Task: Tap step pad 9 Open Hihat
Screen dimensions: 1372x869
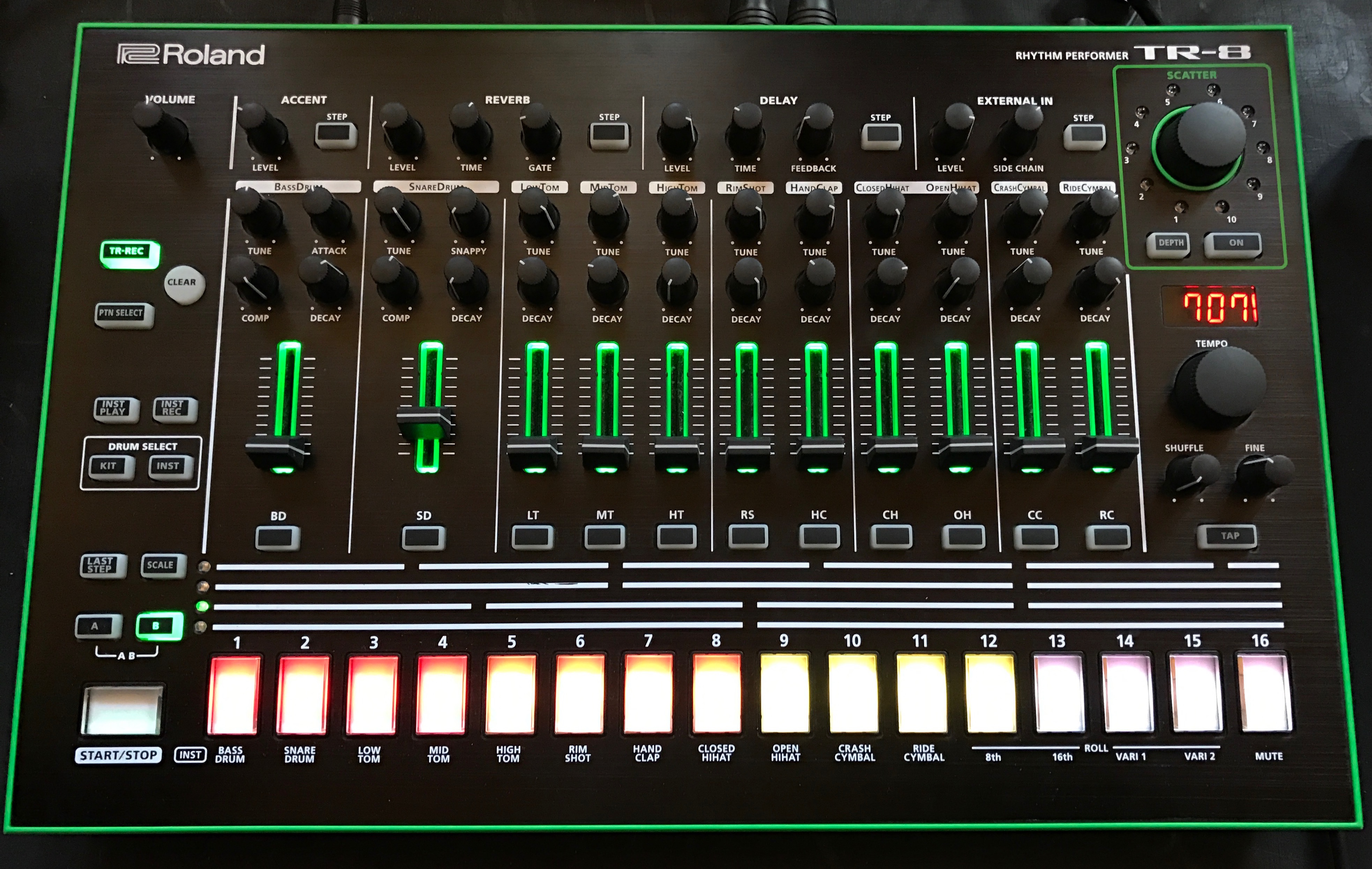Action: tap(785, 694)
